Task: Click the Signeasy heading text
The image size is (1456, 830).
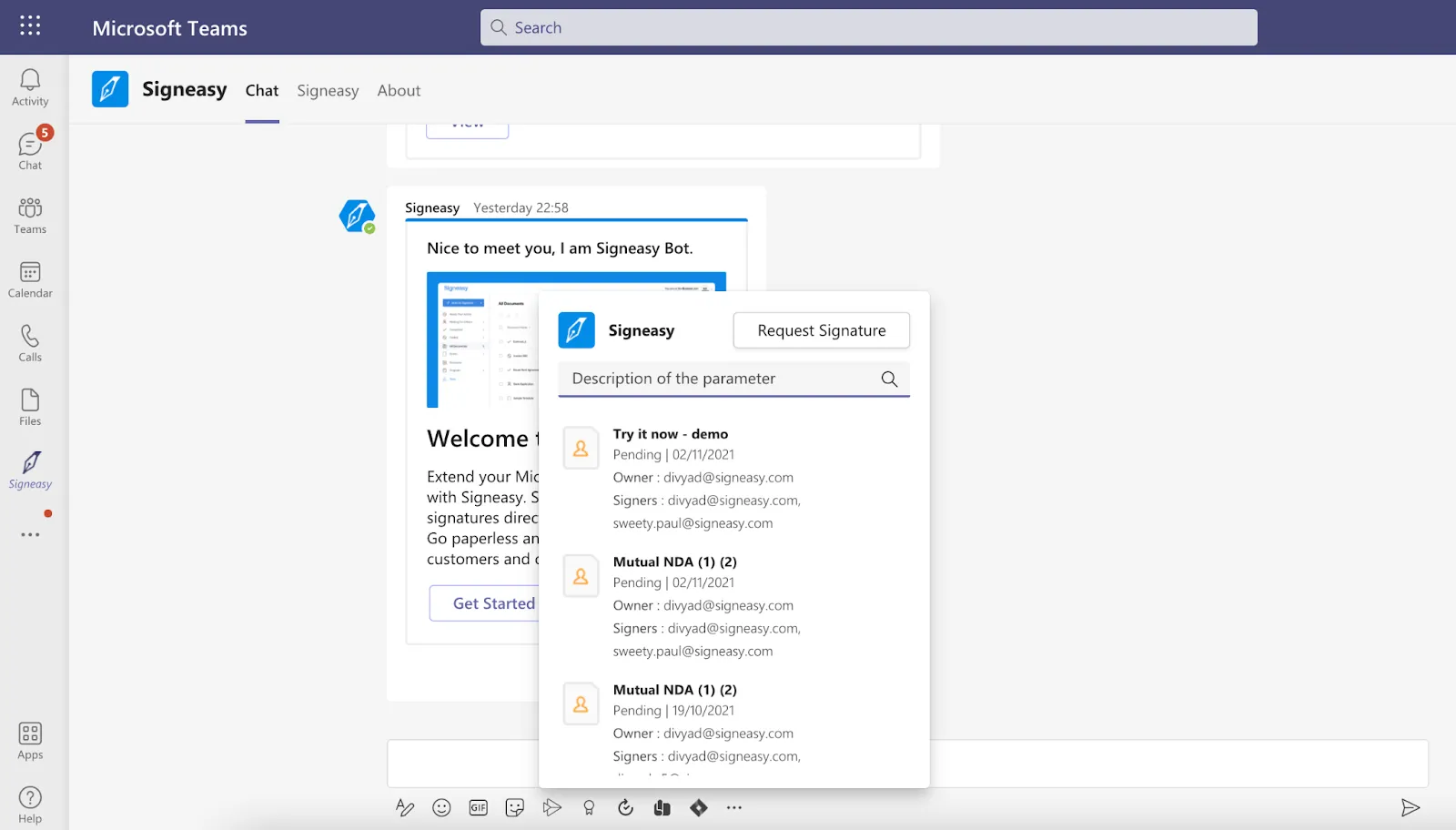Action: (185, 89)
